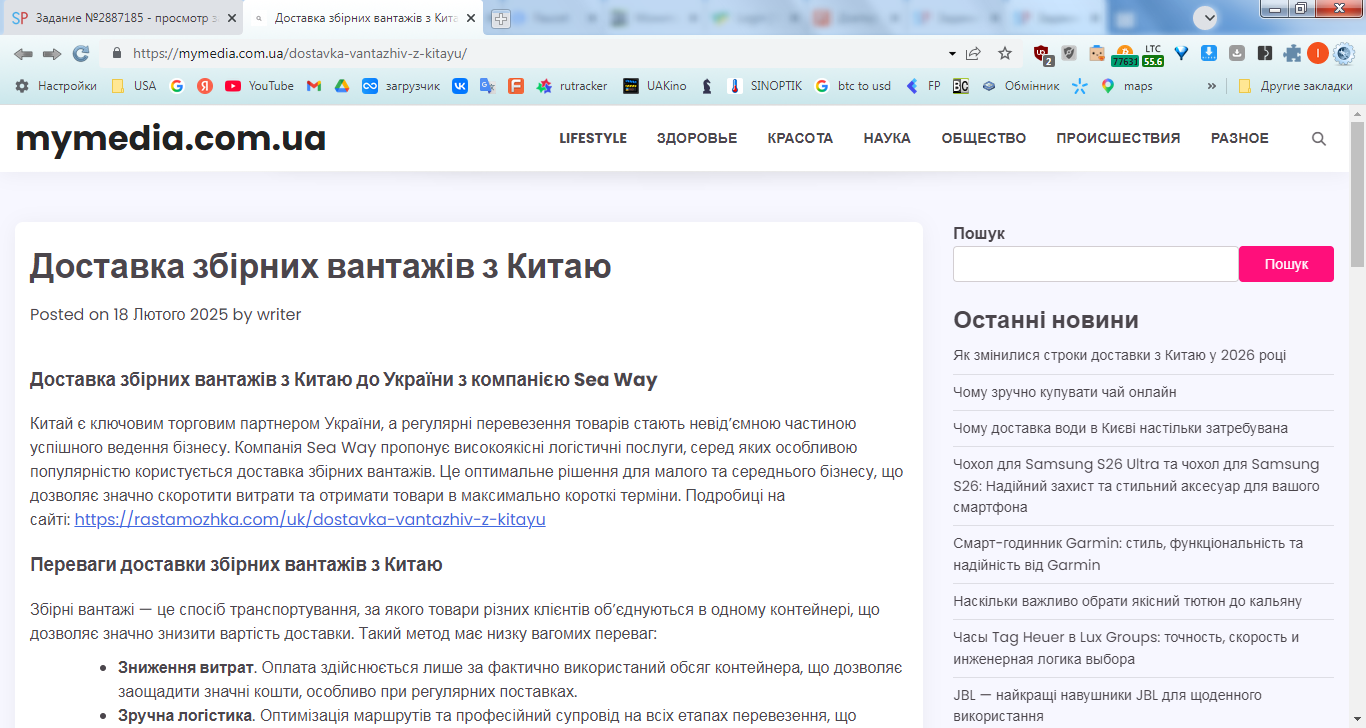Screen dimensions: 1366x728
Task: Open the share page icon in address bar
Action: pos(973,54)
